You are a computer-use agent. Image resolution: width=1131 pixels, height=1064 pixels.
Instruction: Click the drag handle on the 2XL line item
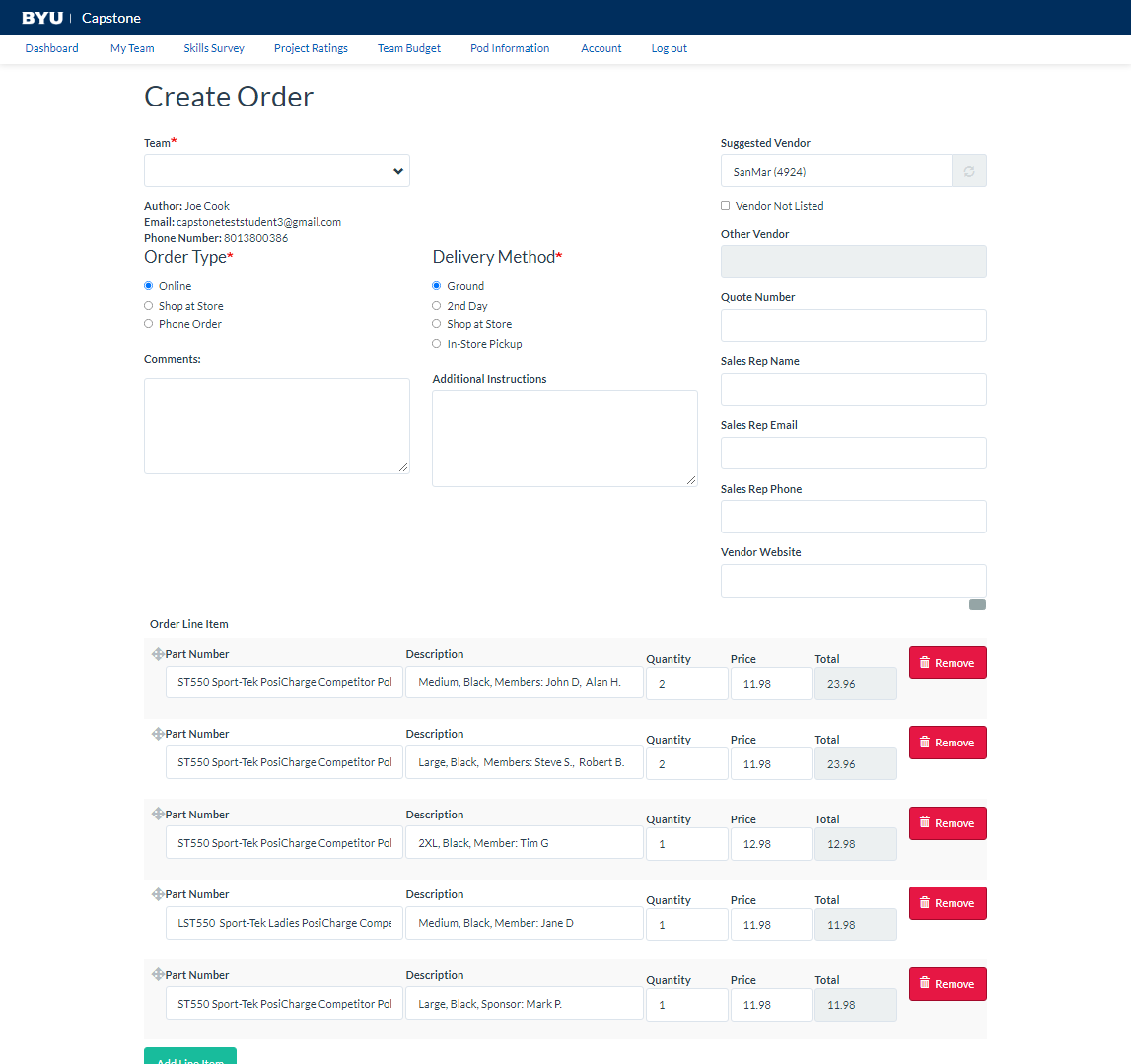157,815
